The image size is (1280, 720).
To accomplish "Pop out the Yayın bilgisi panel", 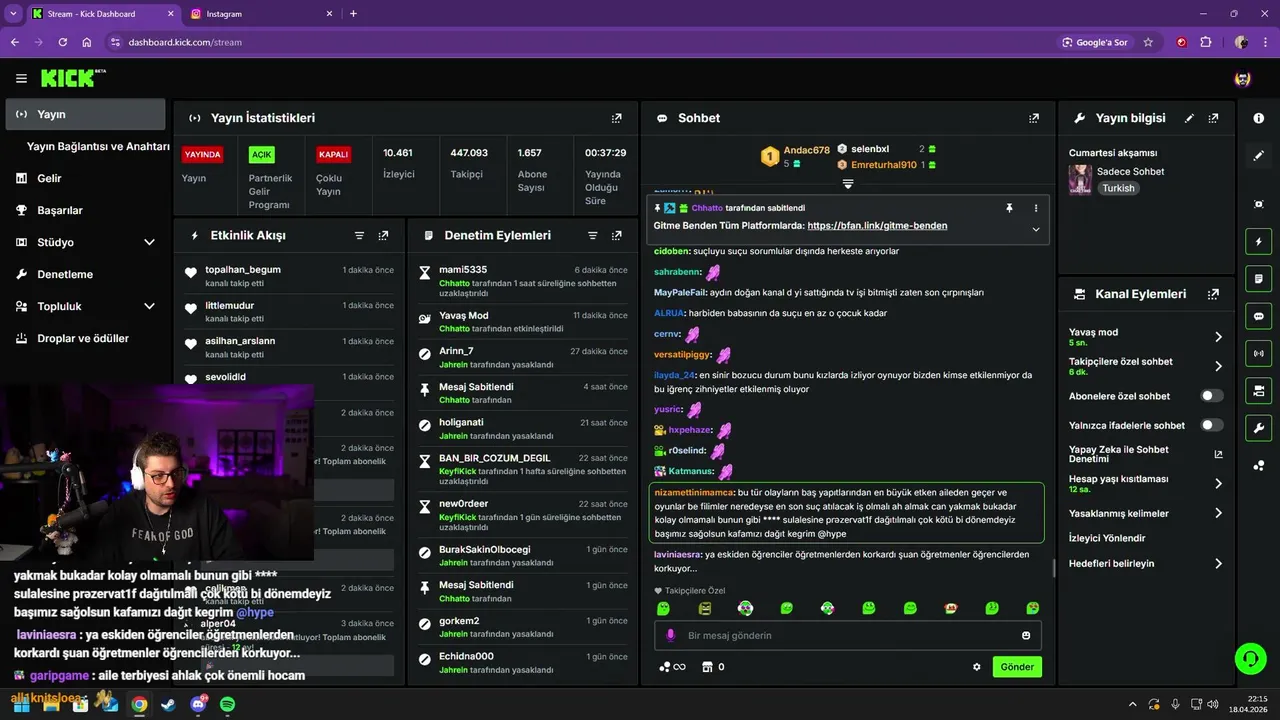I will tap(1213, 118).
